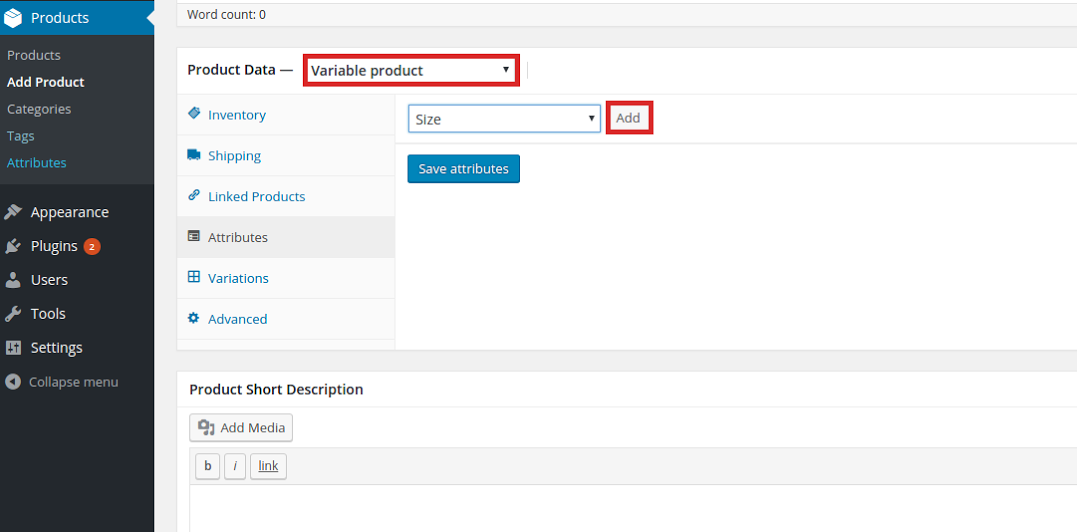The height and width of the screenshot is (532, 1077).
Task: Click the bold 'b' editor button
Action: point(208,466)
